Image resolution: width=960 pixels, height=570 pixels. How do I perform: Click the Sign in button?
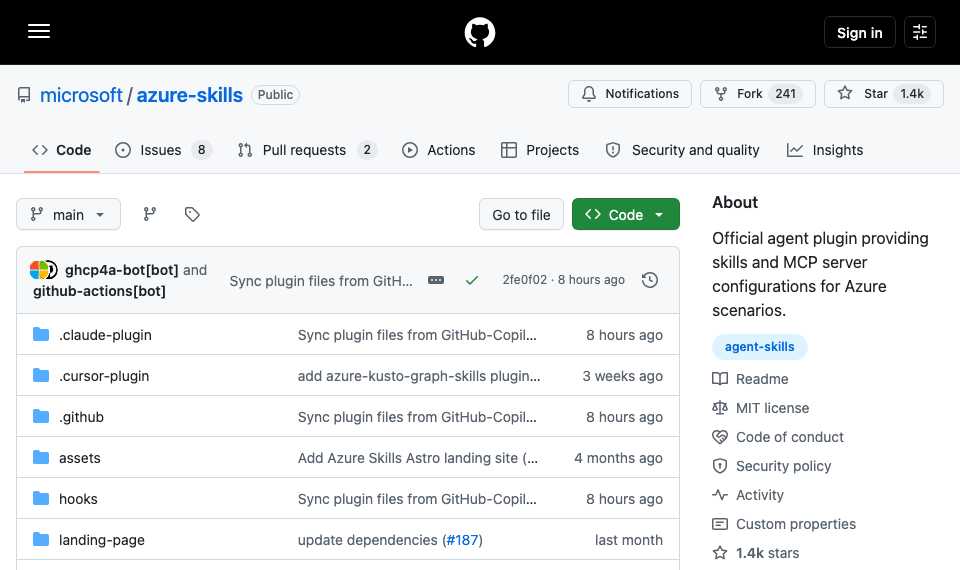[859, 32]
